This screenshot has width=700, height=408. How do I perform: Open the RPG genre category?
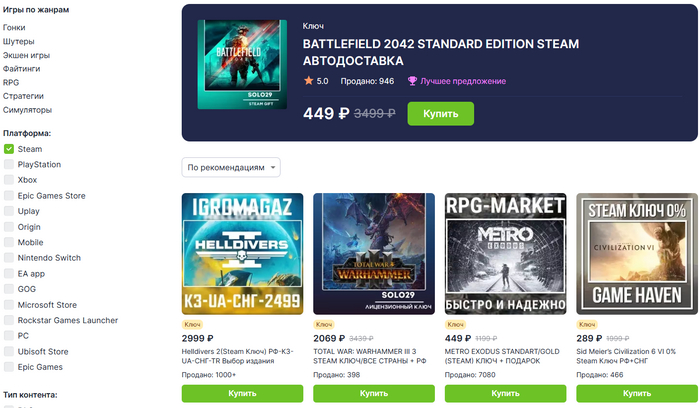[11, 83]
